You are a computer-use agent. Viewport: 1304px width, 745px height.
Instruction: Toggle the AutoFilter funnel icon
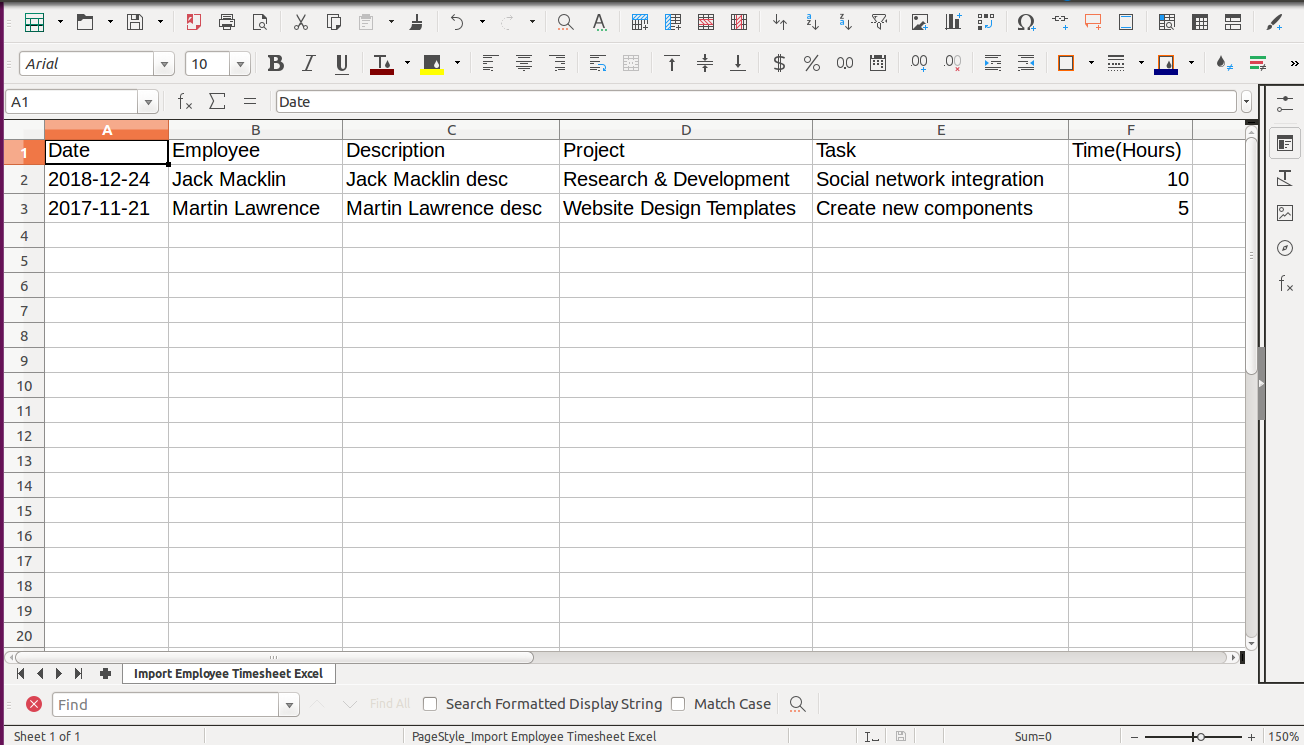pyautogui.click(x=879, y=22)
